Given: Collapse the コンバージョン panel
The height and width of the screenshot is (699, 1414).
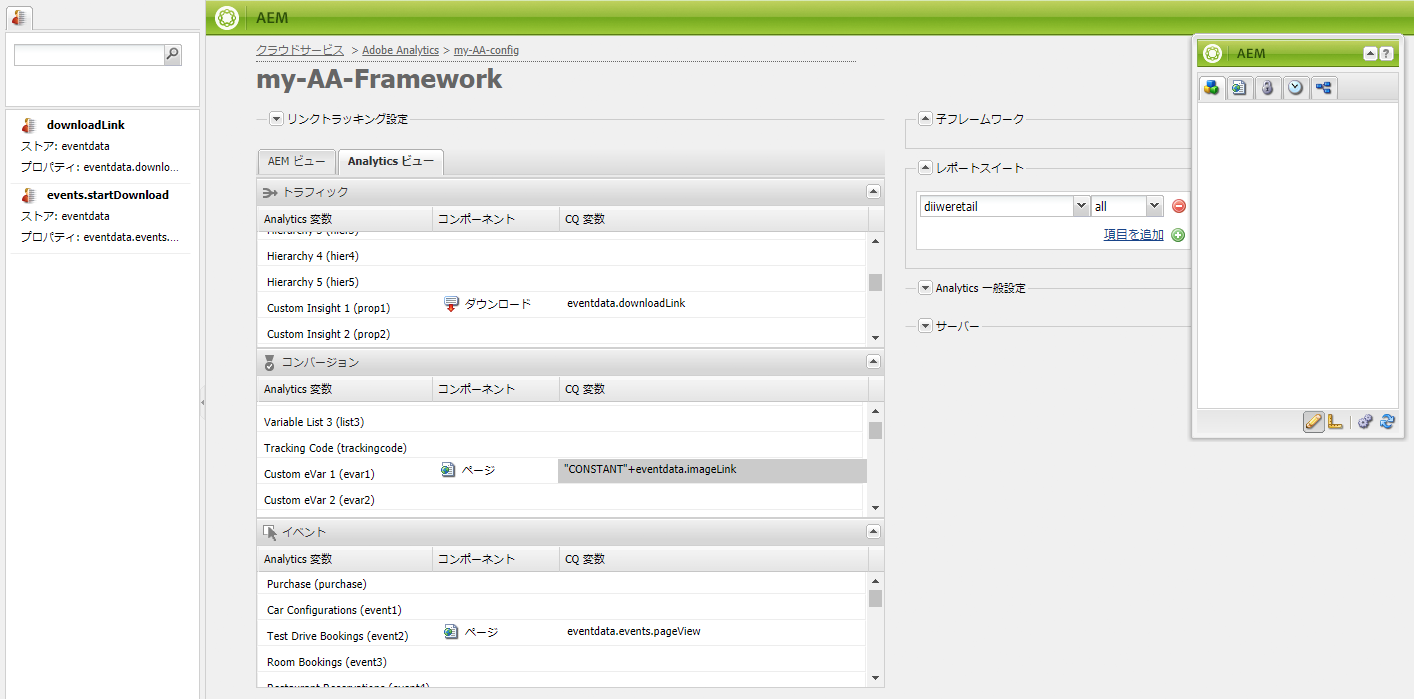Looking at the screenshot, I should coord(873,362).
